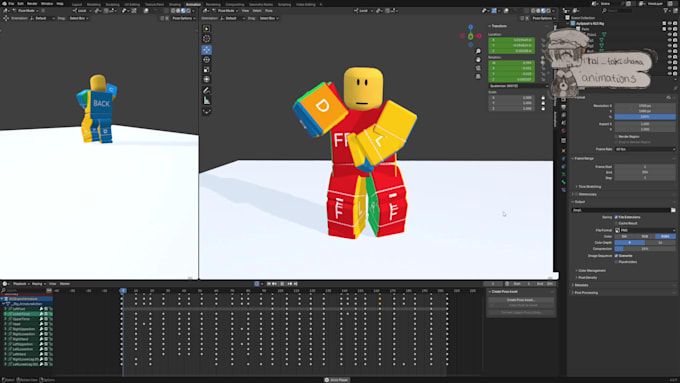The height and width of the screenshot is (383, 680).
Task: Click the Frame Start input field
Action: pos(645,167)
